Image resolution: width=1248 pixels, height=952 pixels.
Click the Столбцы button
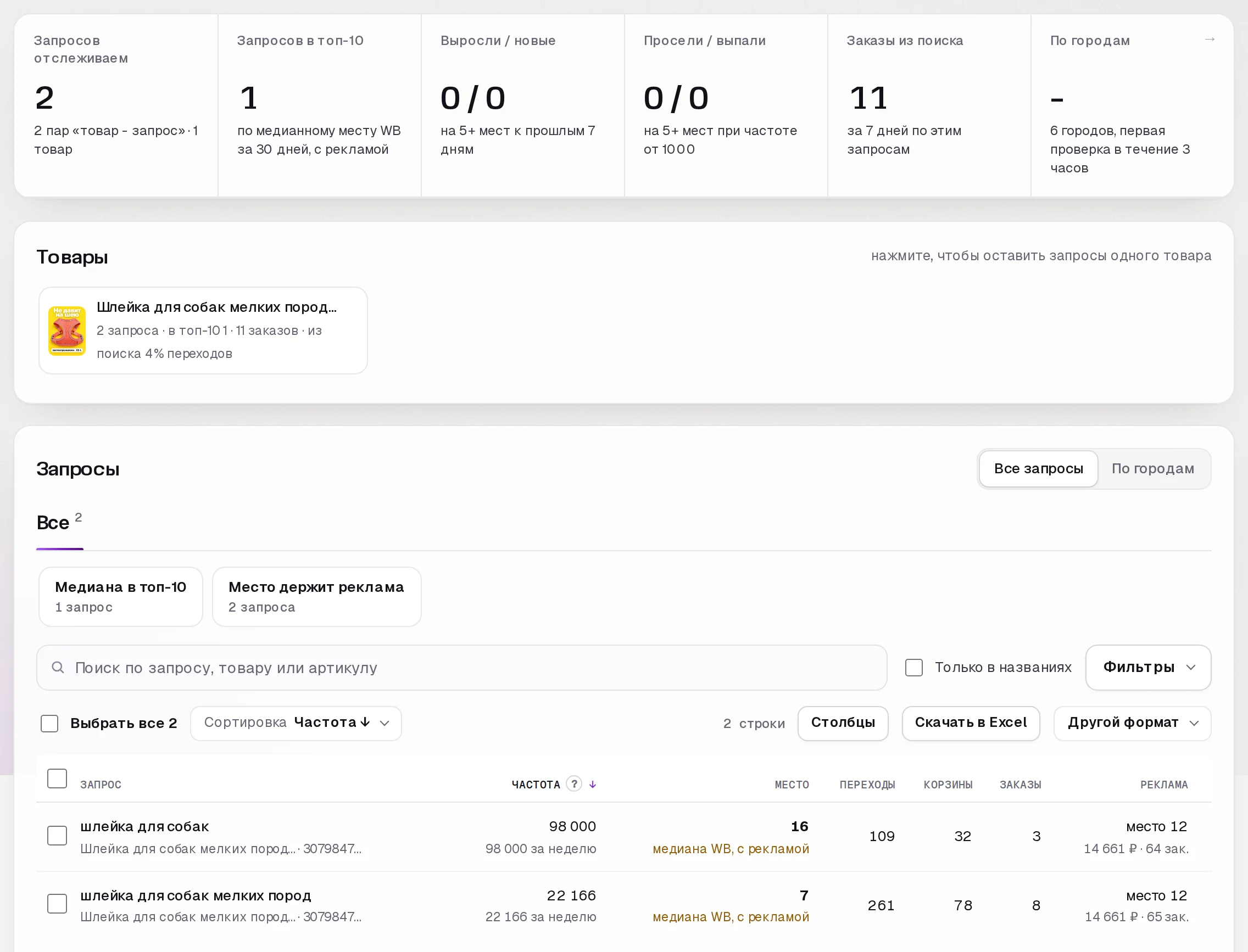coord(843,723)
